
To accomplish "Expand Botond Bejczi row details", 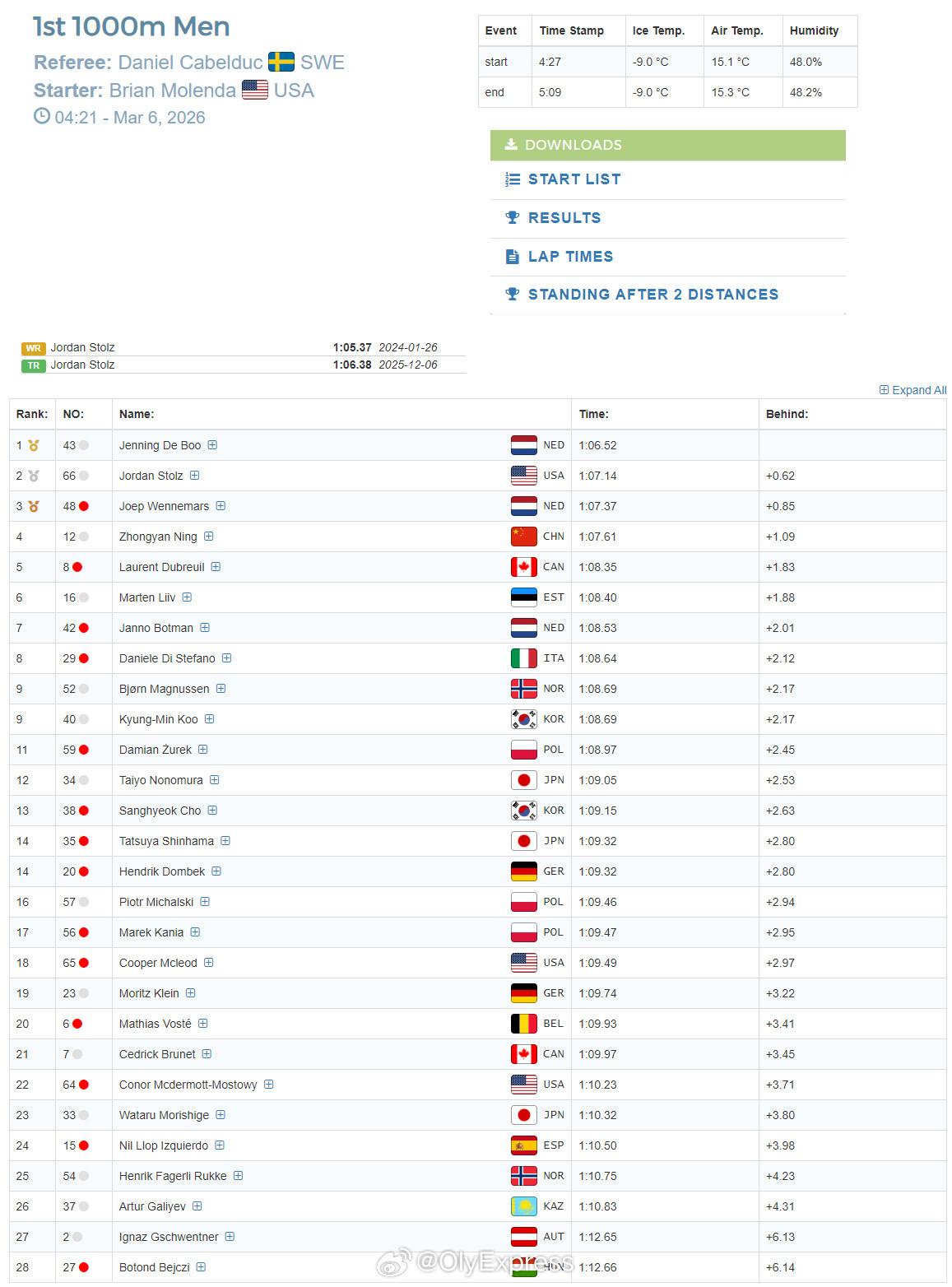I will point(202,1267).
